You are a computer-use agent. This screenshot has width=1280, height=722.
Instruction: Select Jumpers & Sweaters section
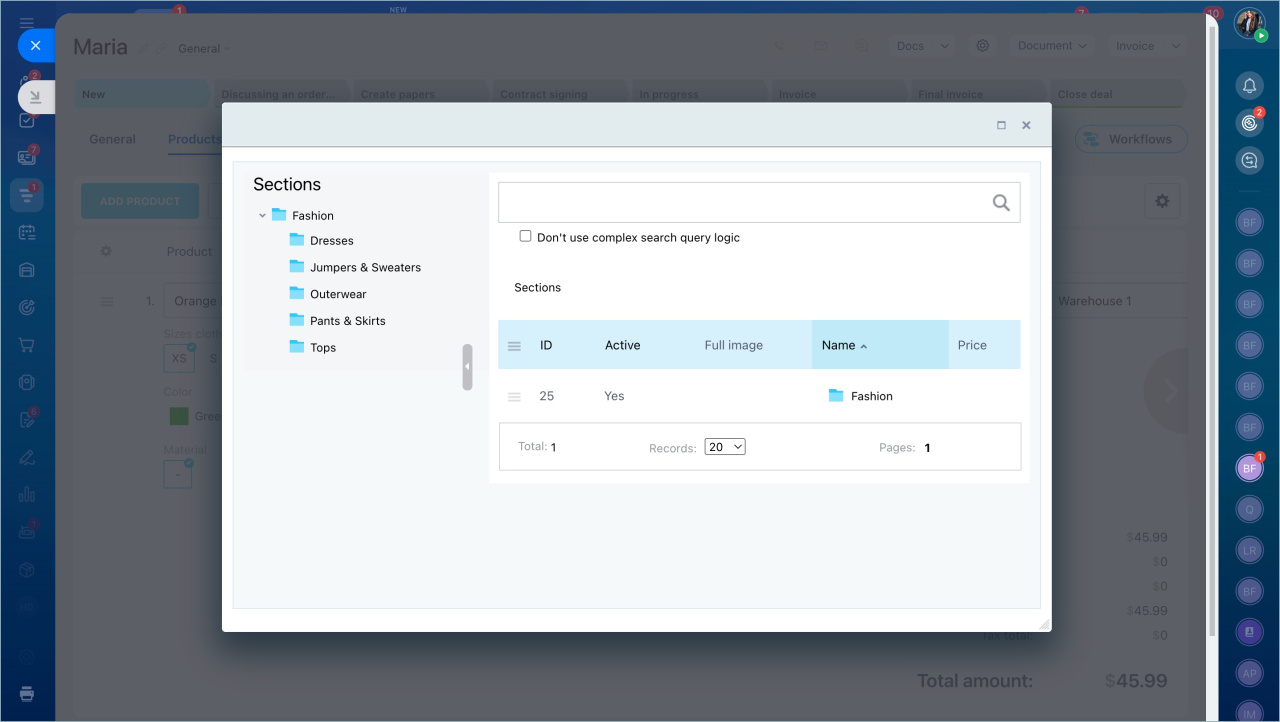coord(365,268)
